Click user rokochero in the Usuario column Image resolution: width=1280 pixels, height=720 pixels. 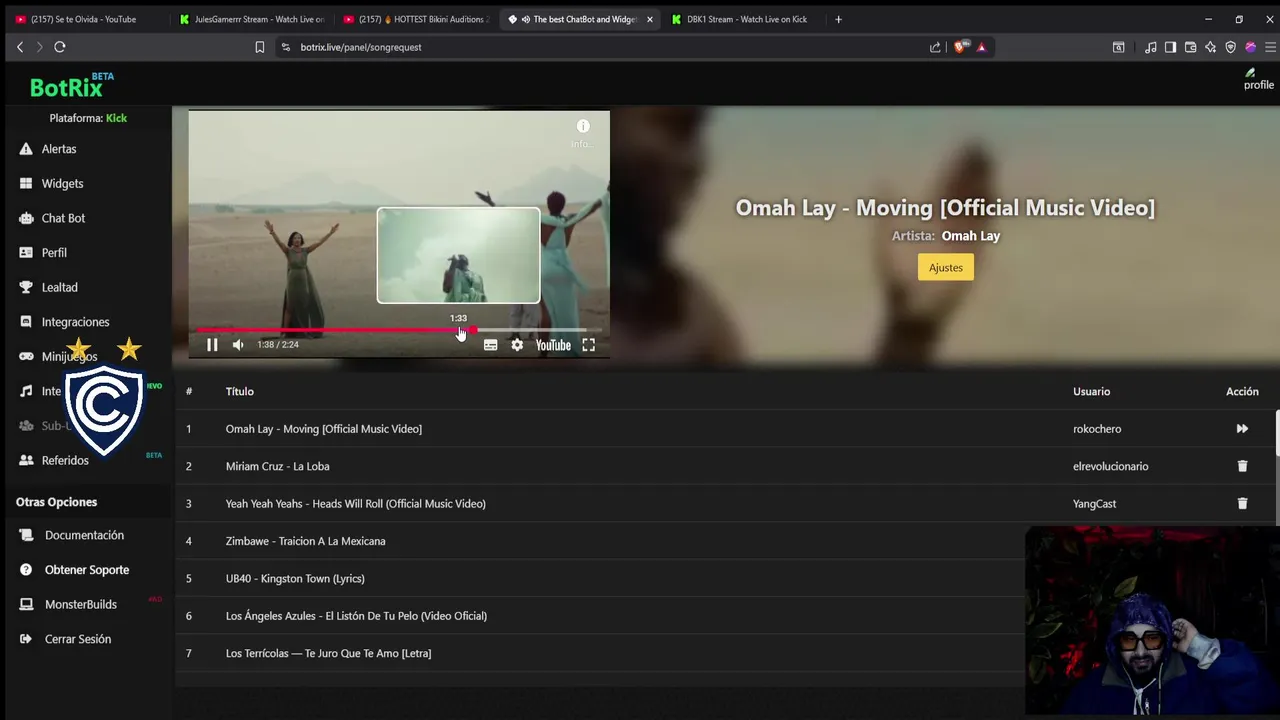tap(1097, 429)
